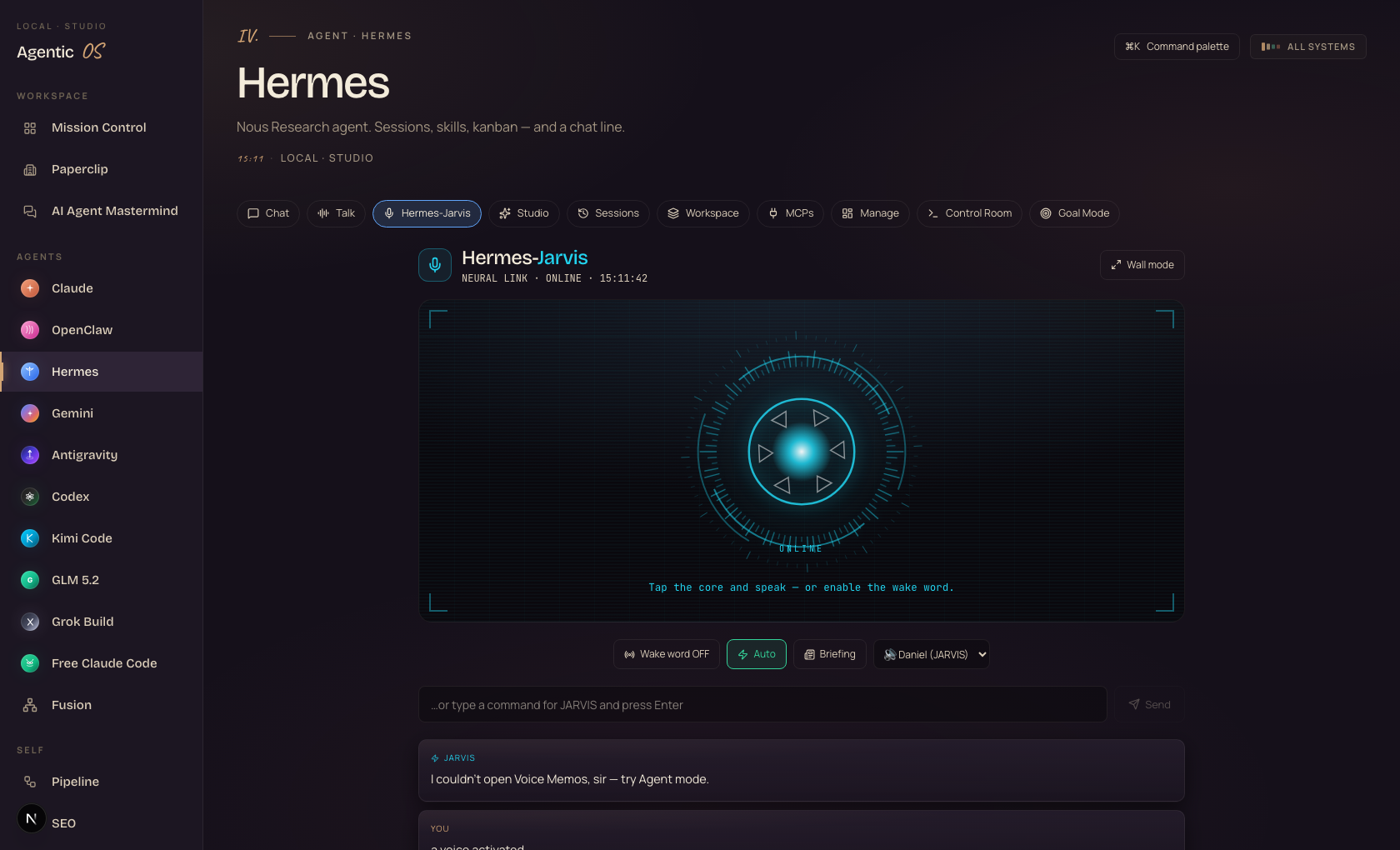Focus the JARVIS command input field
1400x850 pixels.
pos(762,705)
